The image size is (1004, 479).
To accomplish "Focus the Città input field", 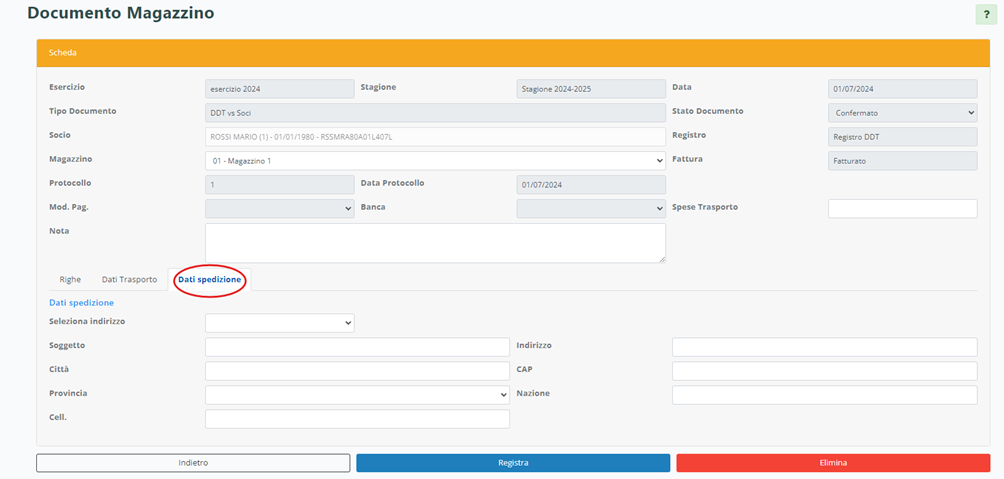I will [x=357, y=371].
